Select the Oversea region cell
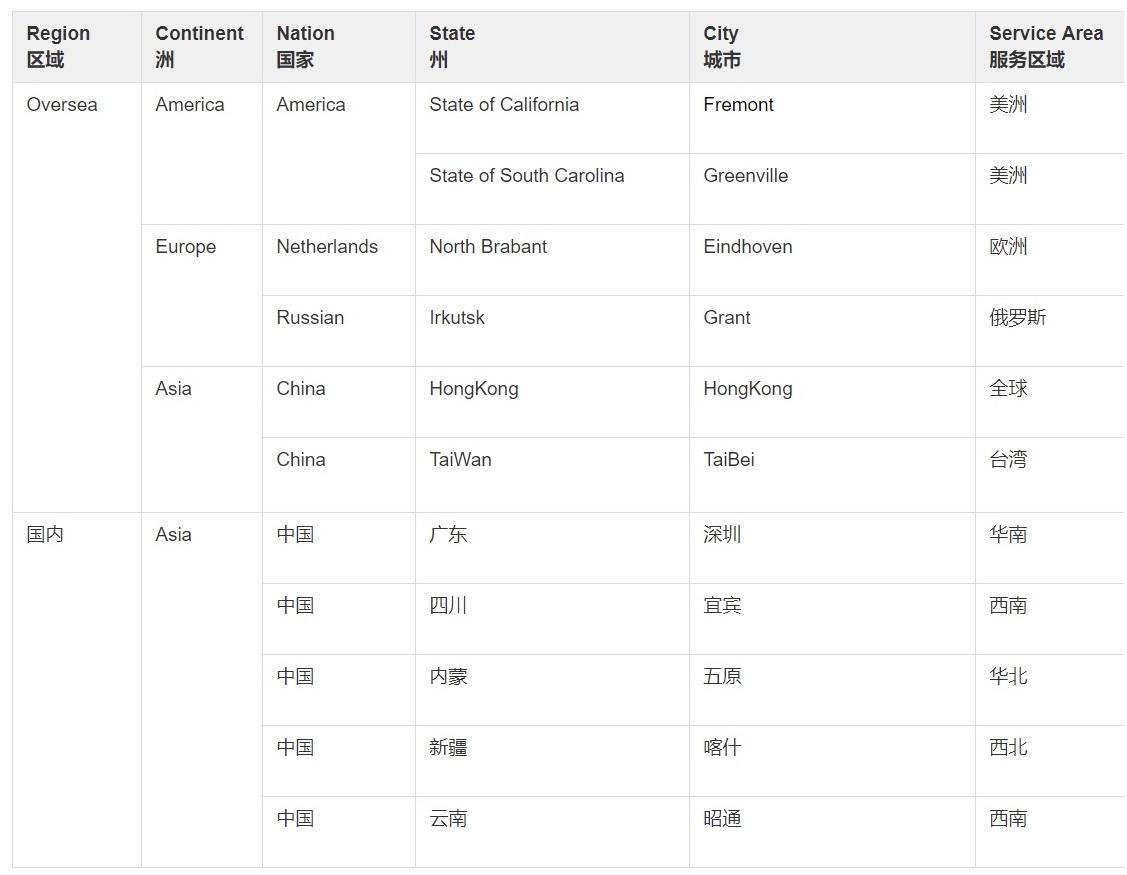 click(x=77, y=297)
